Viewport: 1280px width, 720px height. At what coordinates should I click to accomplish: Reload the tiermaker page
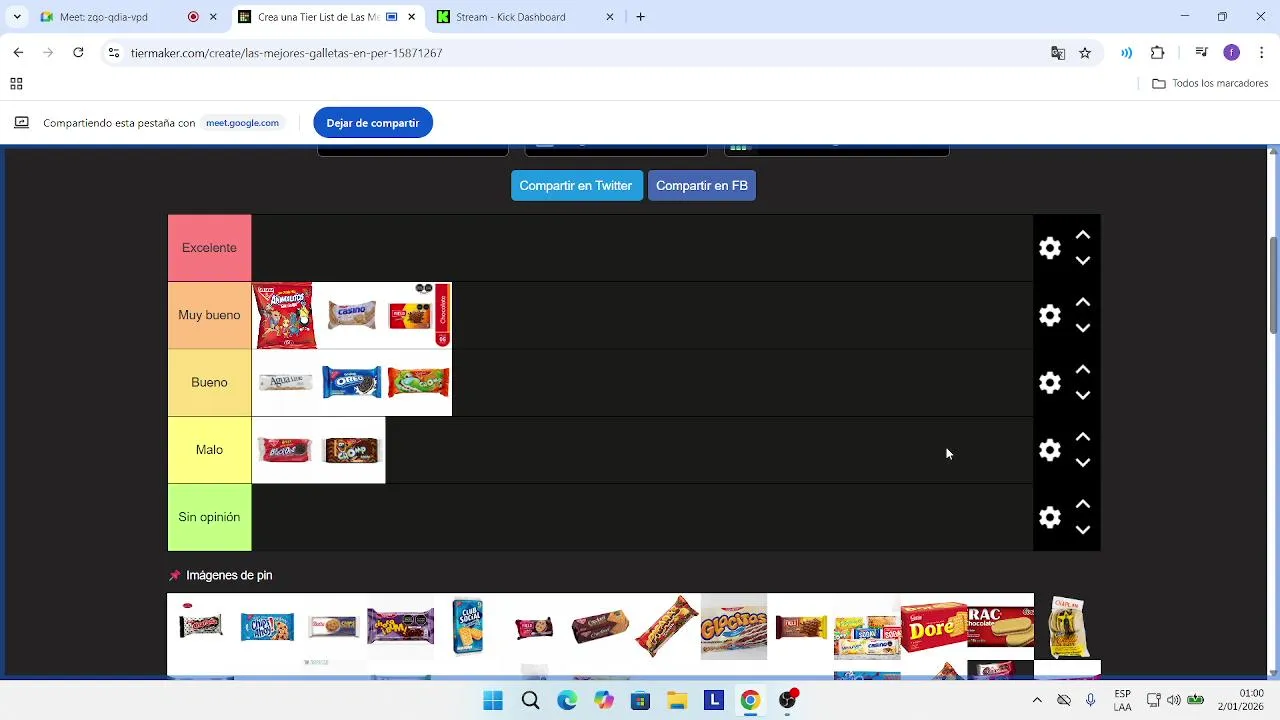coord(78,53)
